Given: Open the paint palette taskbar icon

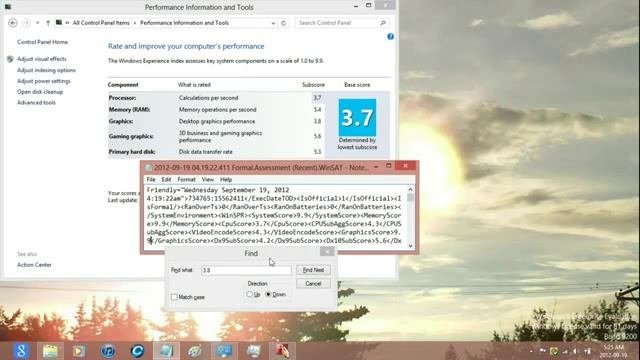Looking at the screenshot, I should pyautogui.click(x=195, y=351).
